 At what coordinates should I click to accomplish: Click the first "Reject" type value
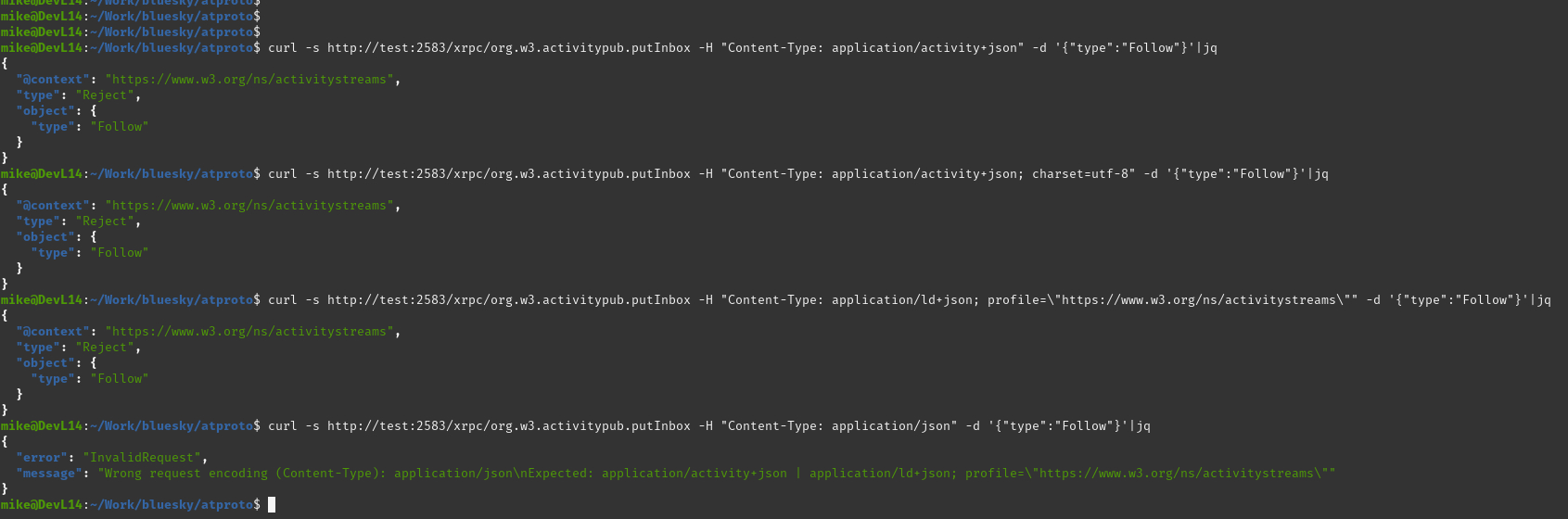pos(105,95)
